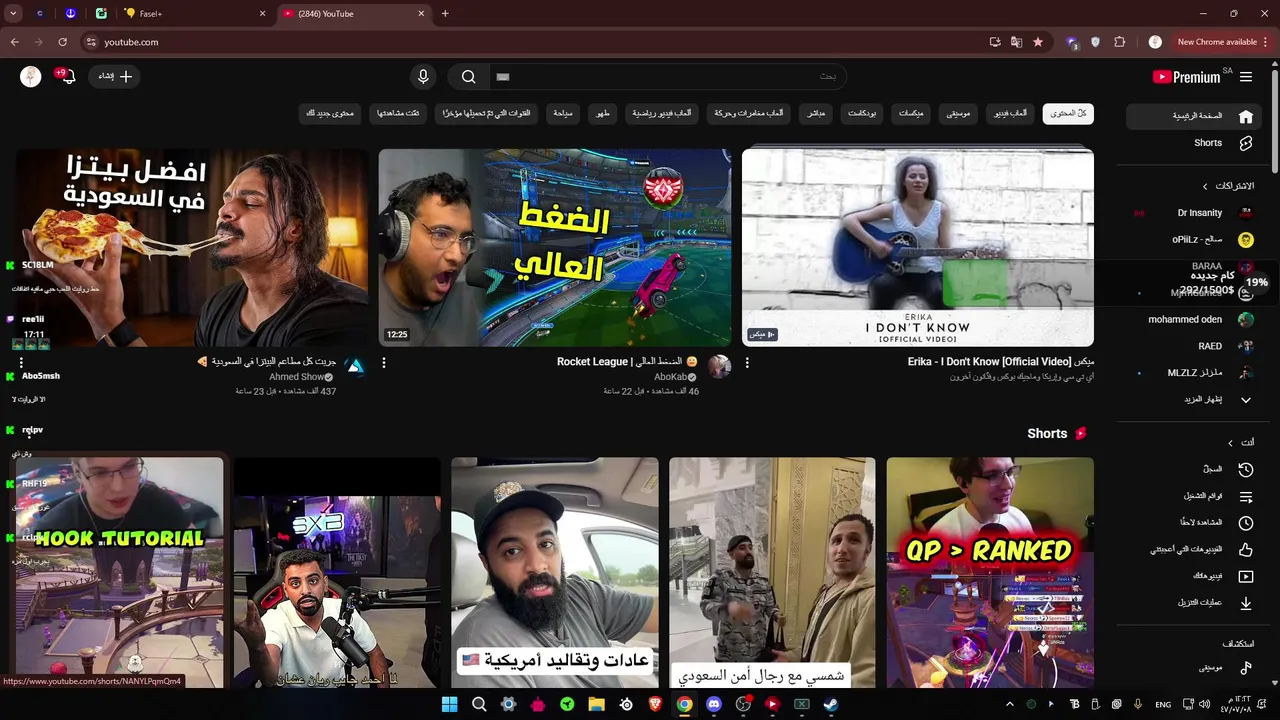
Task: Open the downloads arrow entry
Action: 1246,603
